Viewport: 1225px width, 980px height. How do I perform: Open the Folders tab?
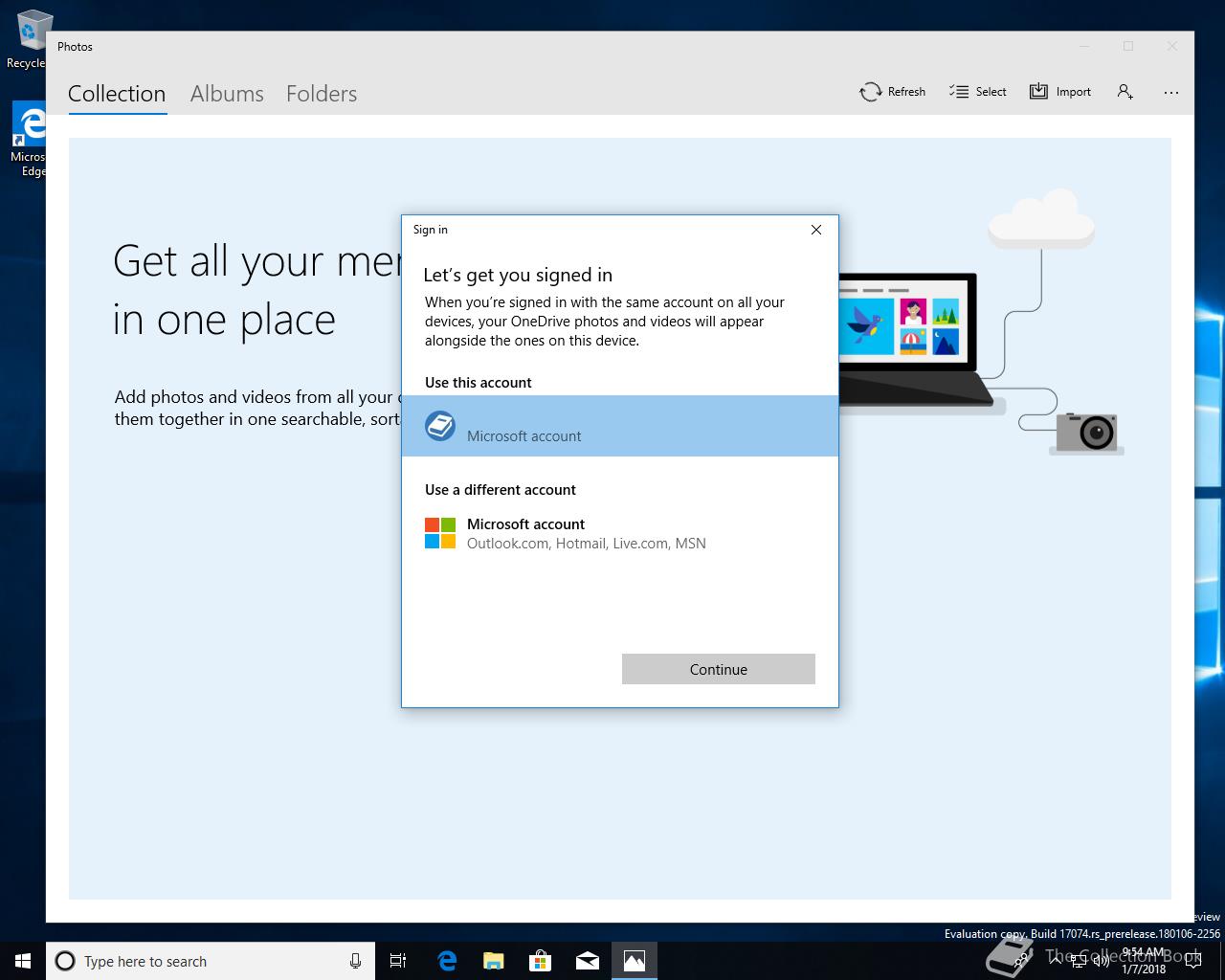(322, 94)
